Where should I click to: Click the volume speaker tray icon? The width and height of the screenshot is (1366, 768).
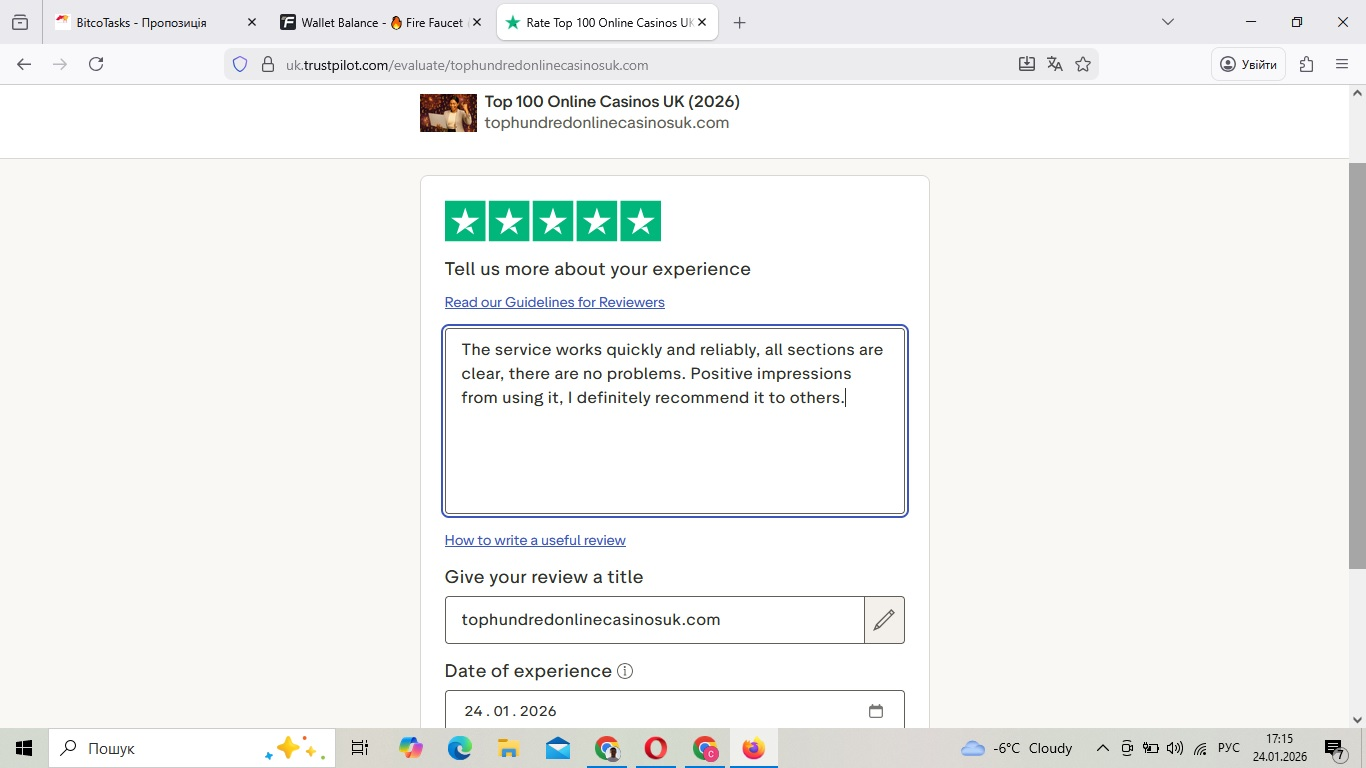tap(1174, 748)
